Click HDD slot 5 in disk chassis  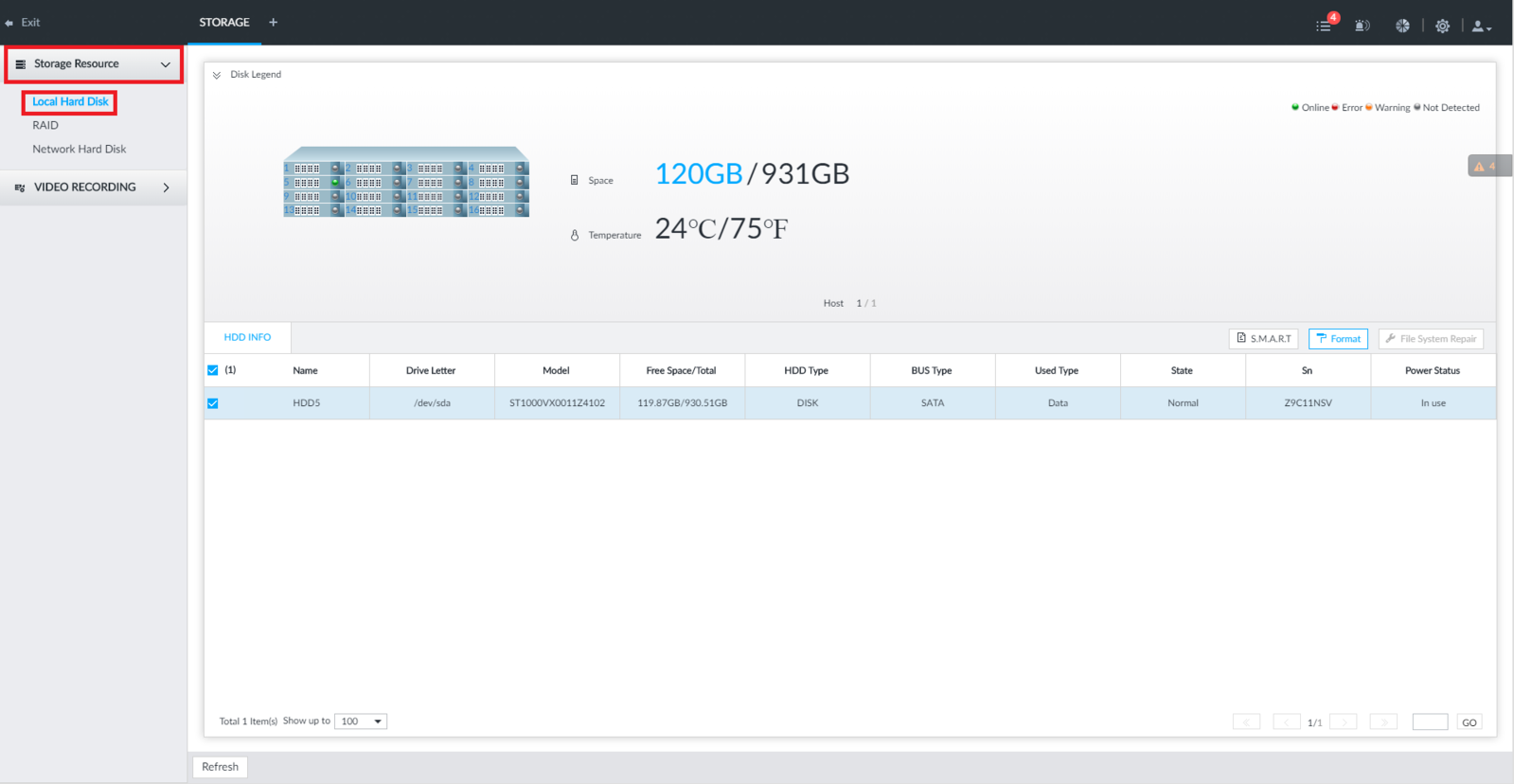click(x=313, y=183)
